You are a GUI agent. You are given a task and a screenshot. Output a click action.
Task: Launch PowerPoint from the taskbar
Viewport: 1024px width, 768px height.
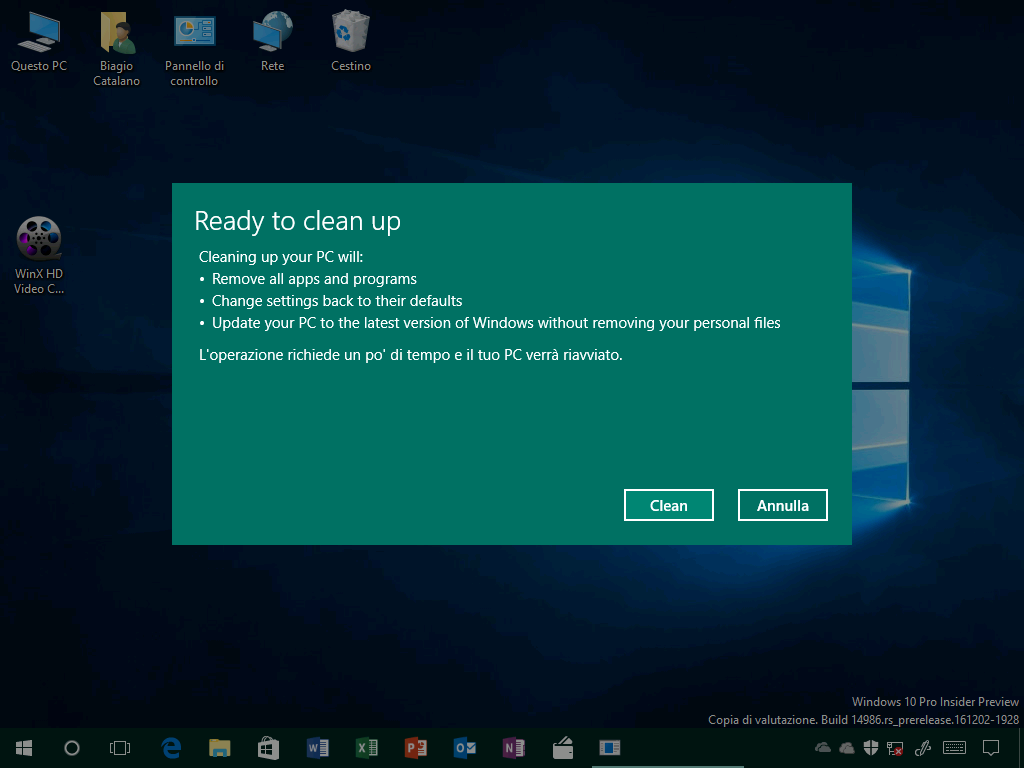[x=415, y=748]
